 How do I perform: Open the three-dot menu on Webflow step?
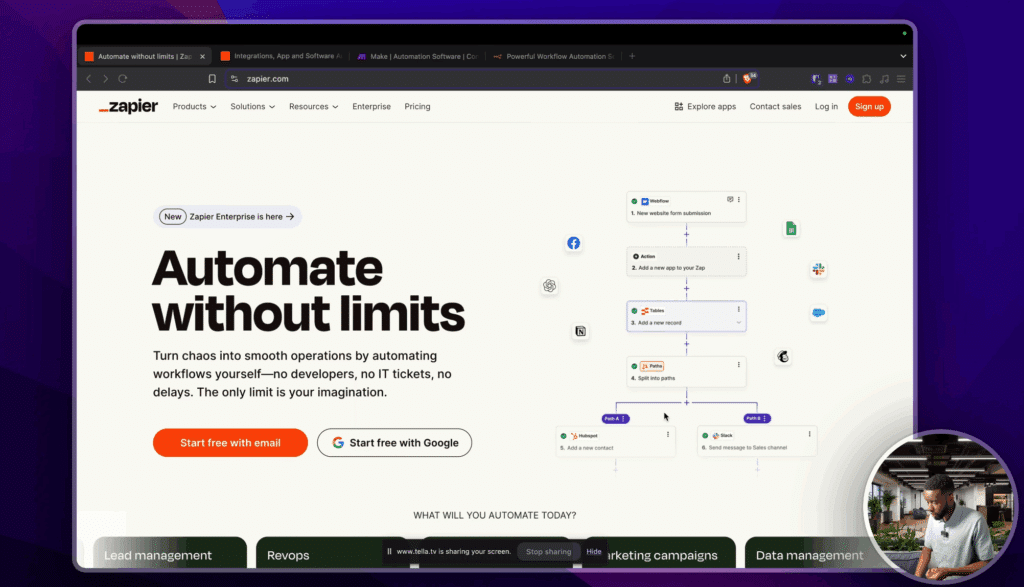pos(739,201)
